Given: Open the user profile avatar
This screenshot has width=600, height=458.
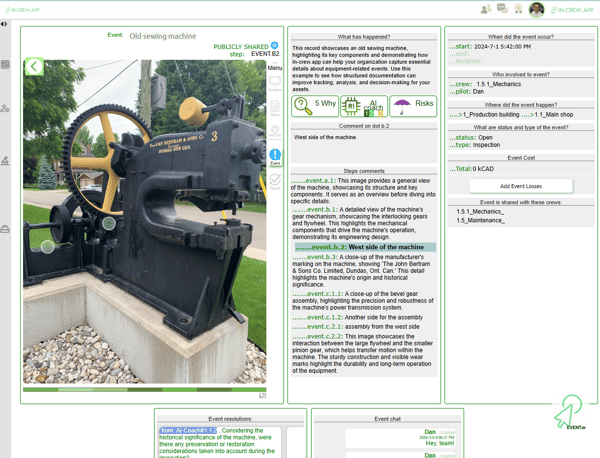Looking at the screenshot, I should point(536,9).
